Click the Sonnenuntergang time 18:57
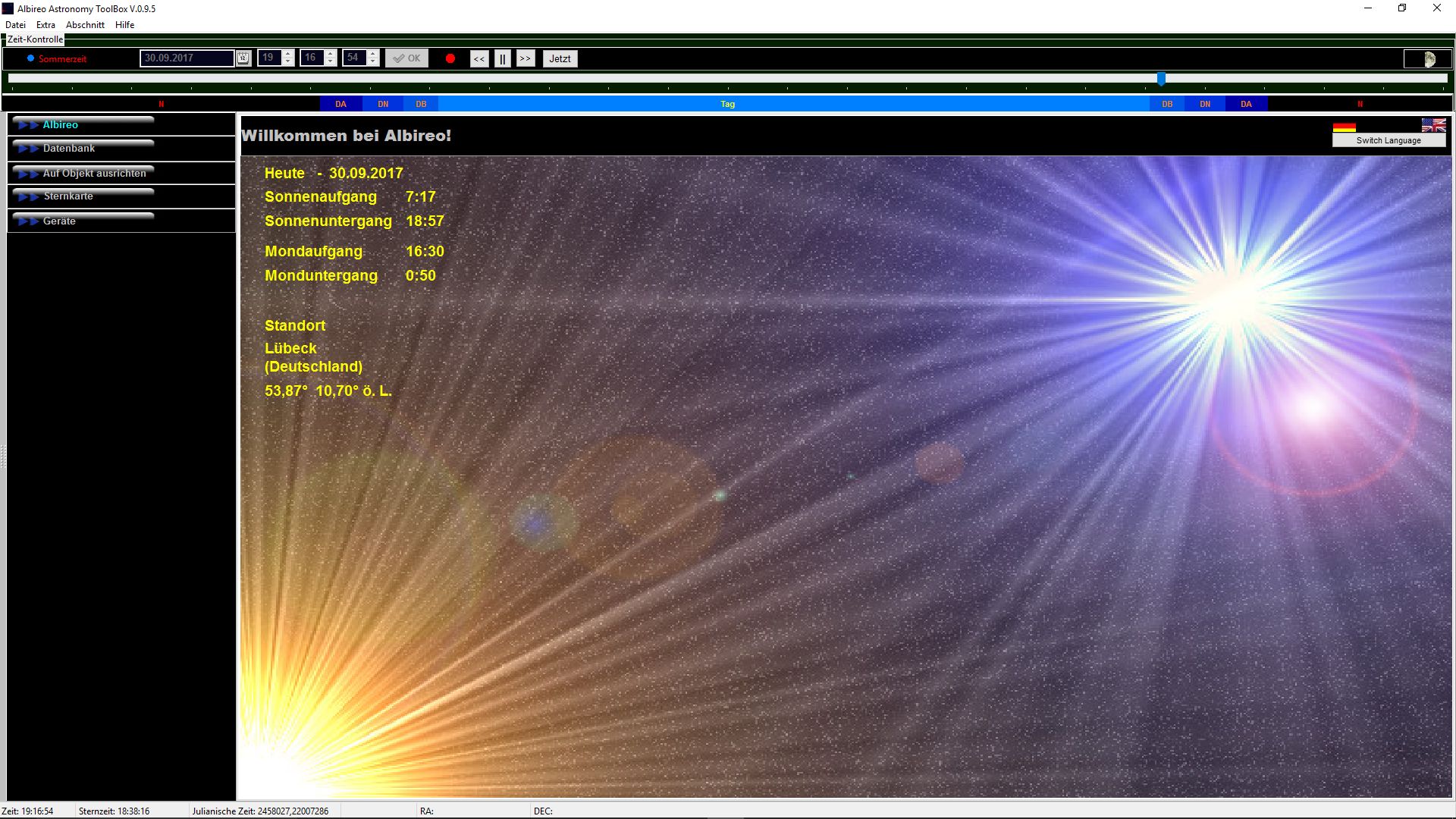Screen dimensions: 1456x819 click(x=425, y=221)
